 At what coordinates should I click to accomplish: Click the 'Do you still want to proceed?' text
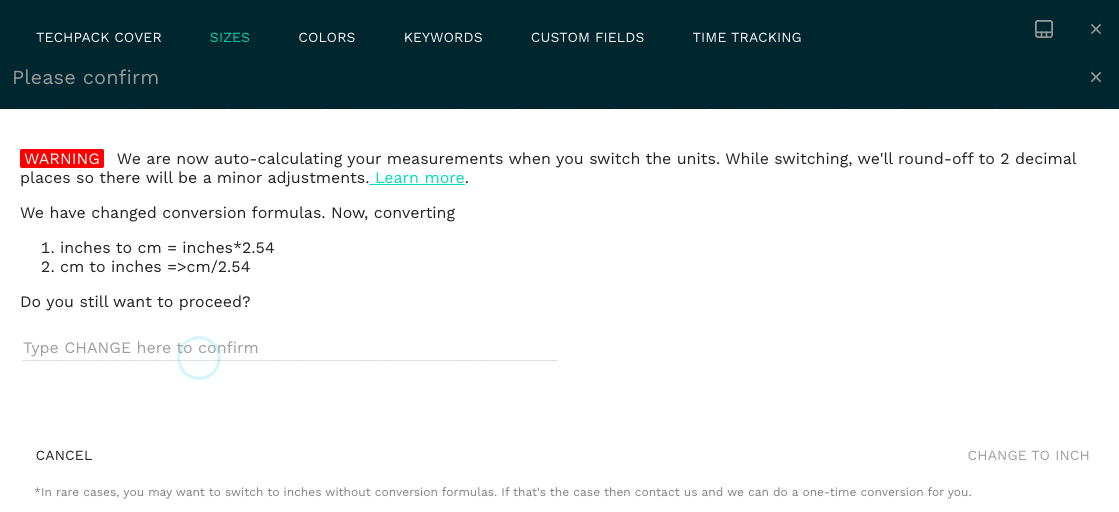coord(135,301)
